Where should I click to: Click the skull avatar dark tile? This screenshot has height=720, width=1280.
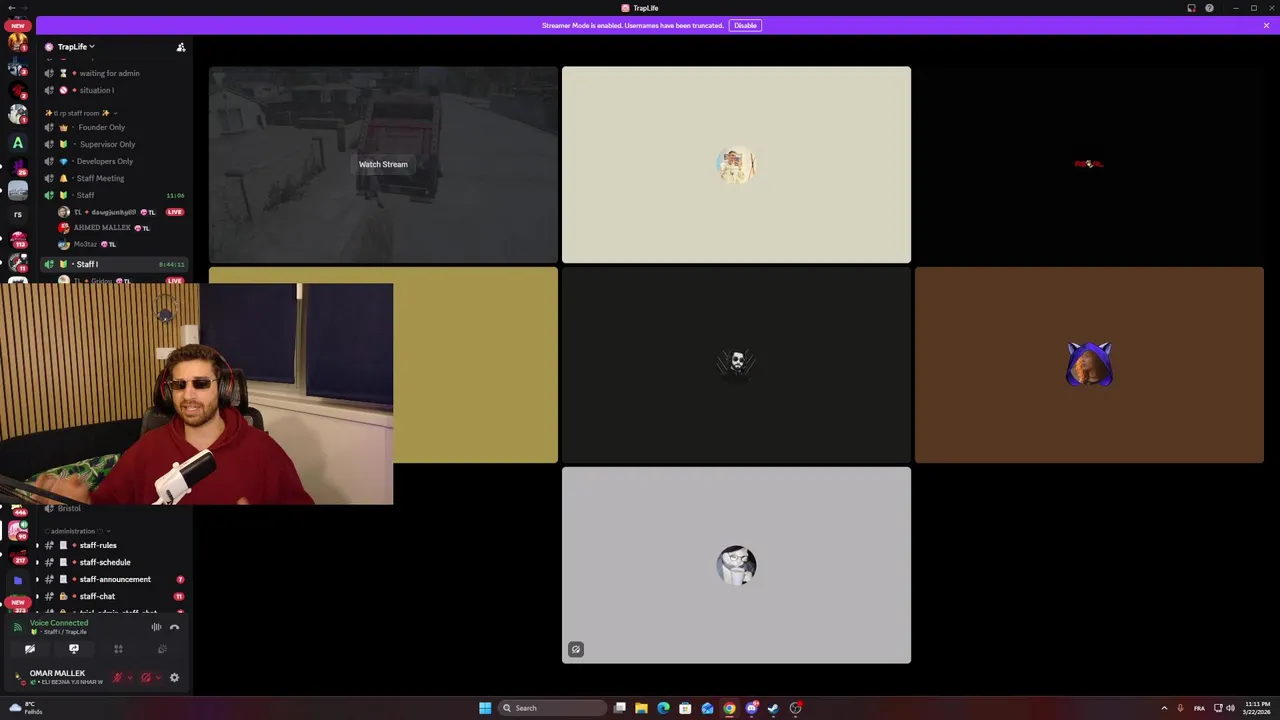tap(736, 364)
